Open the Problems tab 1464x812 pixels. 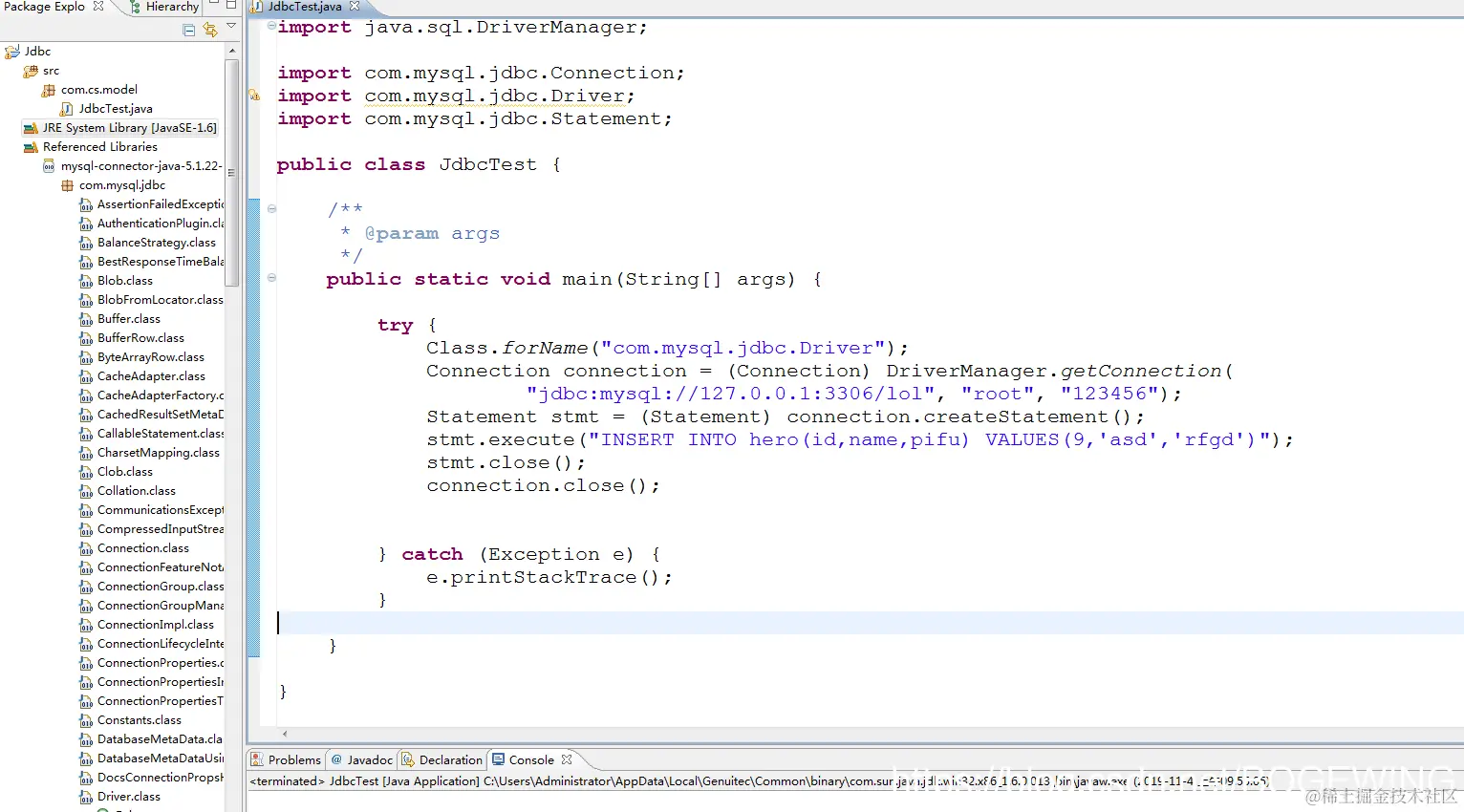(x=286, y=760)
